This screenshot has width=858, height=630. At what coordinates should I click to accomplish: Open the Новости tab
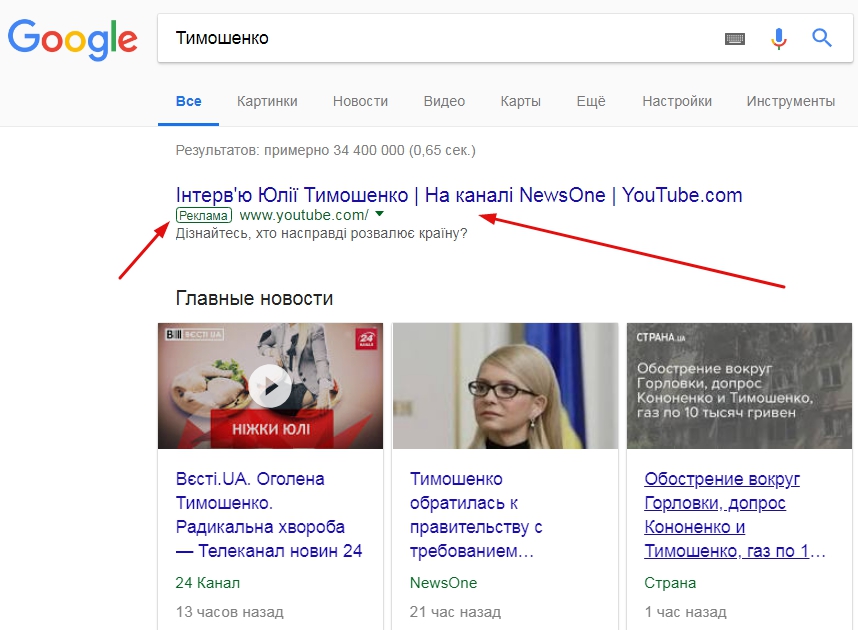pos(360,101)
